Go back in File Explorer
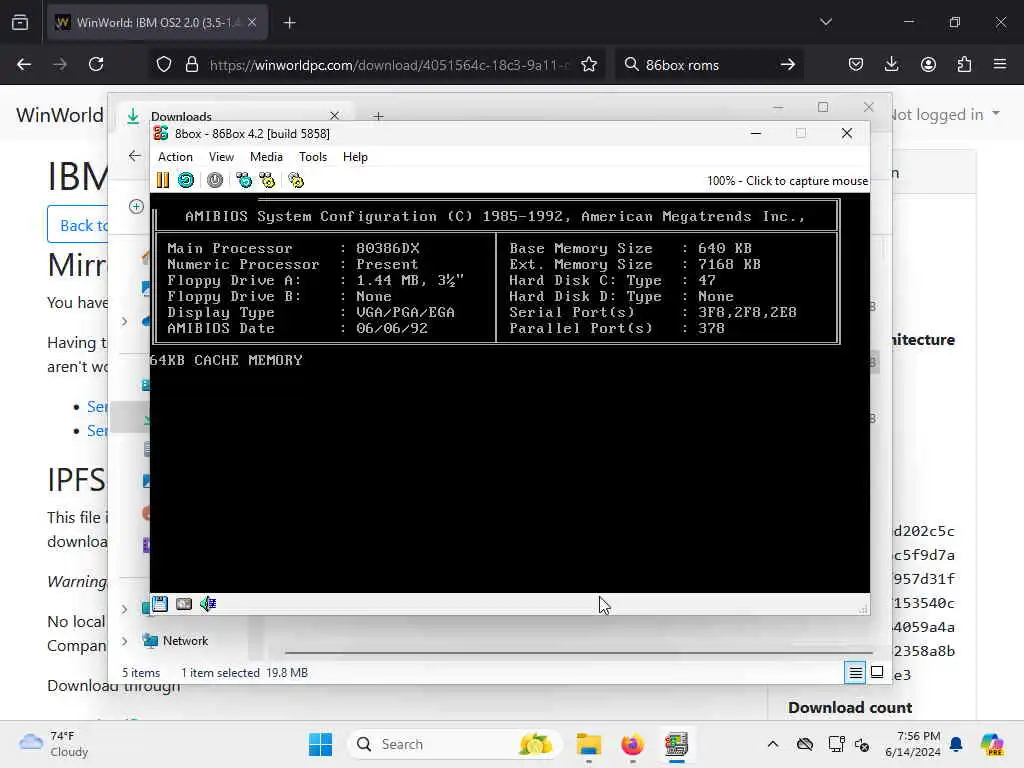1024x768 pixels. 135,156
